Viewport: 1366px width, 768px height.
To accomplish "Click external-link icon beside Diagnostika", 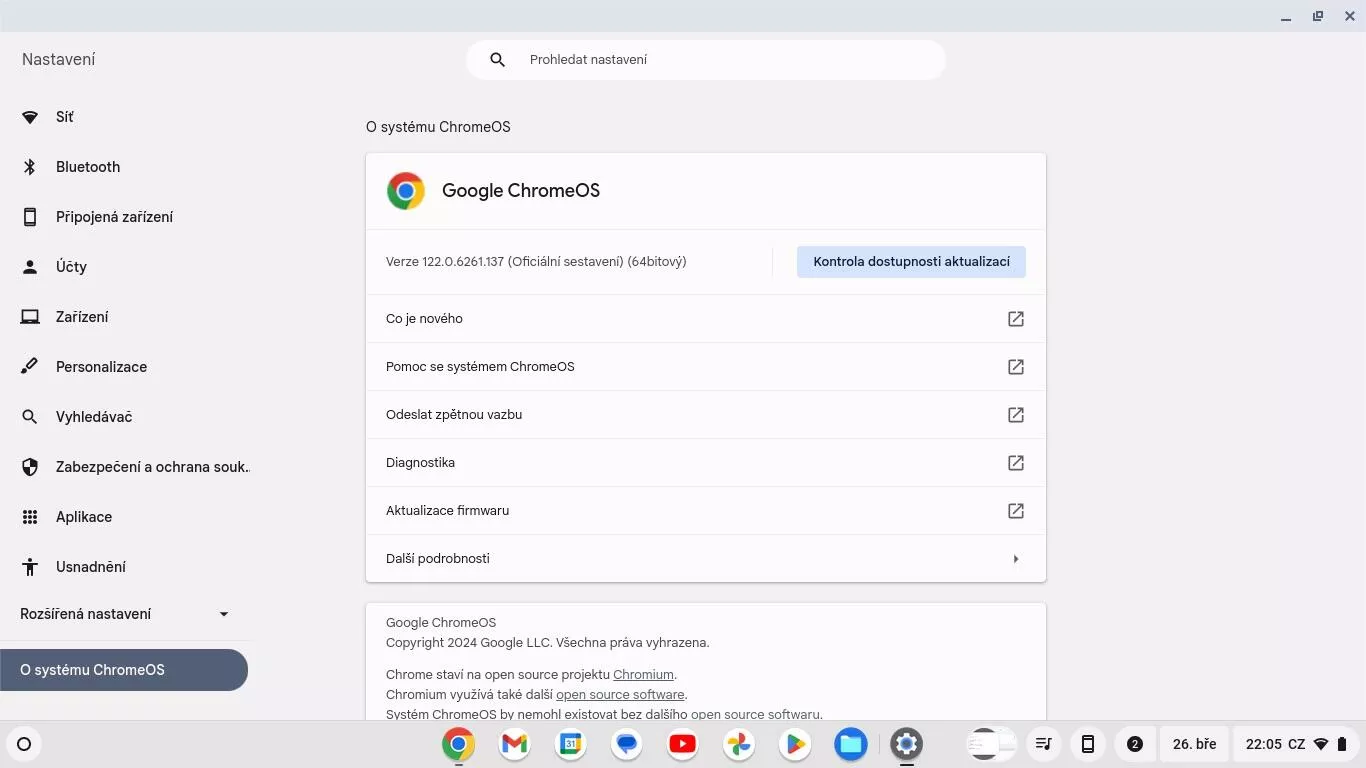I will click(1016, 463).
